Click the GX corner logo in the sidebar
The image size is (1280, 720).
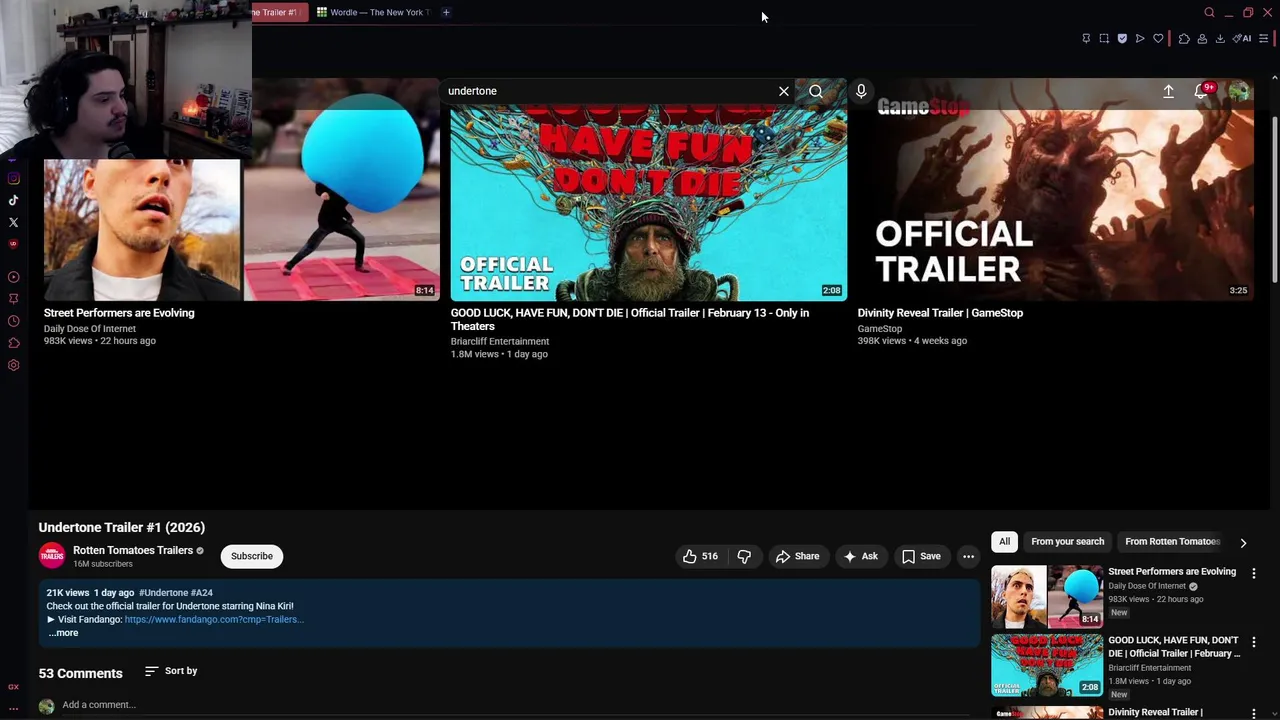[13, 687]
